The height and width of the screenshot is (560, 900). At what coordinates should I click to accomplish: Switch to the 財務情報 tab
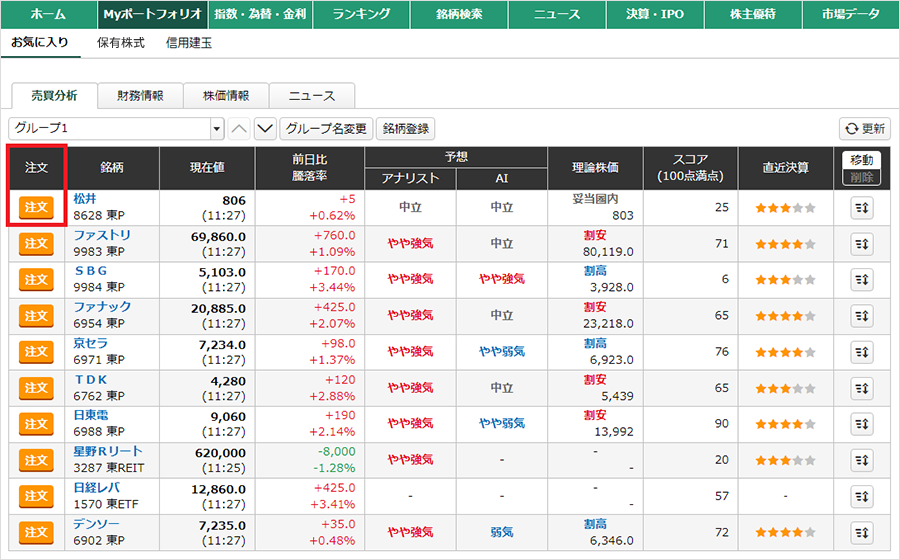pos(140,96)
